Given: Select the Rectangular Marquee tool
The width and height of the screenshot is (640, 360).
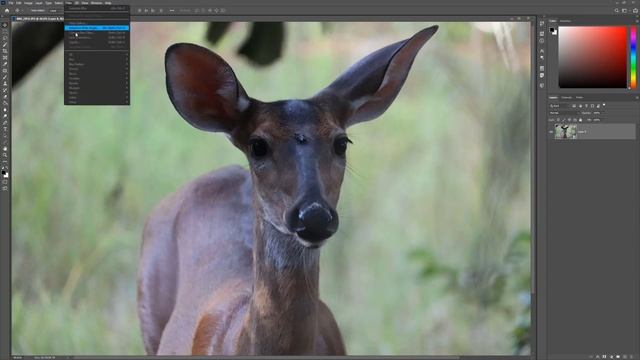Looking at the screenshot, I should click(5, 31).
